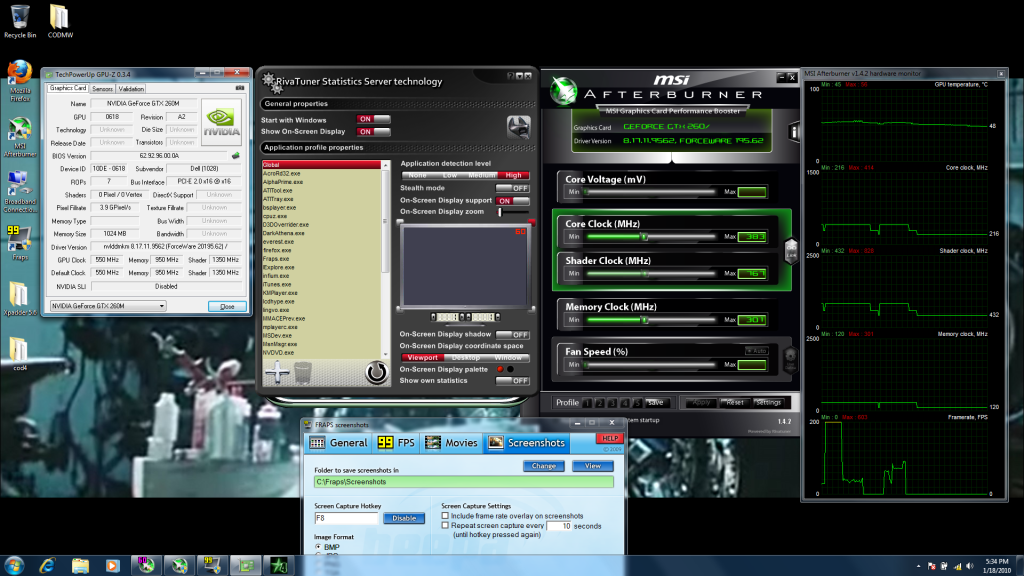The image size is (1024, 576).
Task: Toggle On-Screen Display shadow switch
Action: click(x=512, y=334)
